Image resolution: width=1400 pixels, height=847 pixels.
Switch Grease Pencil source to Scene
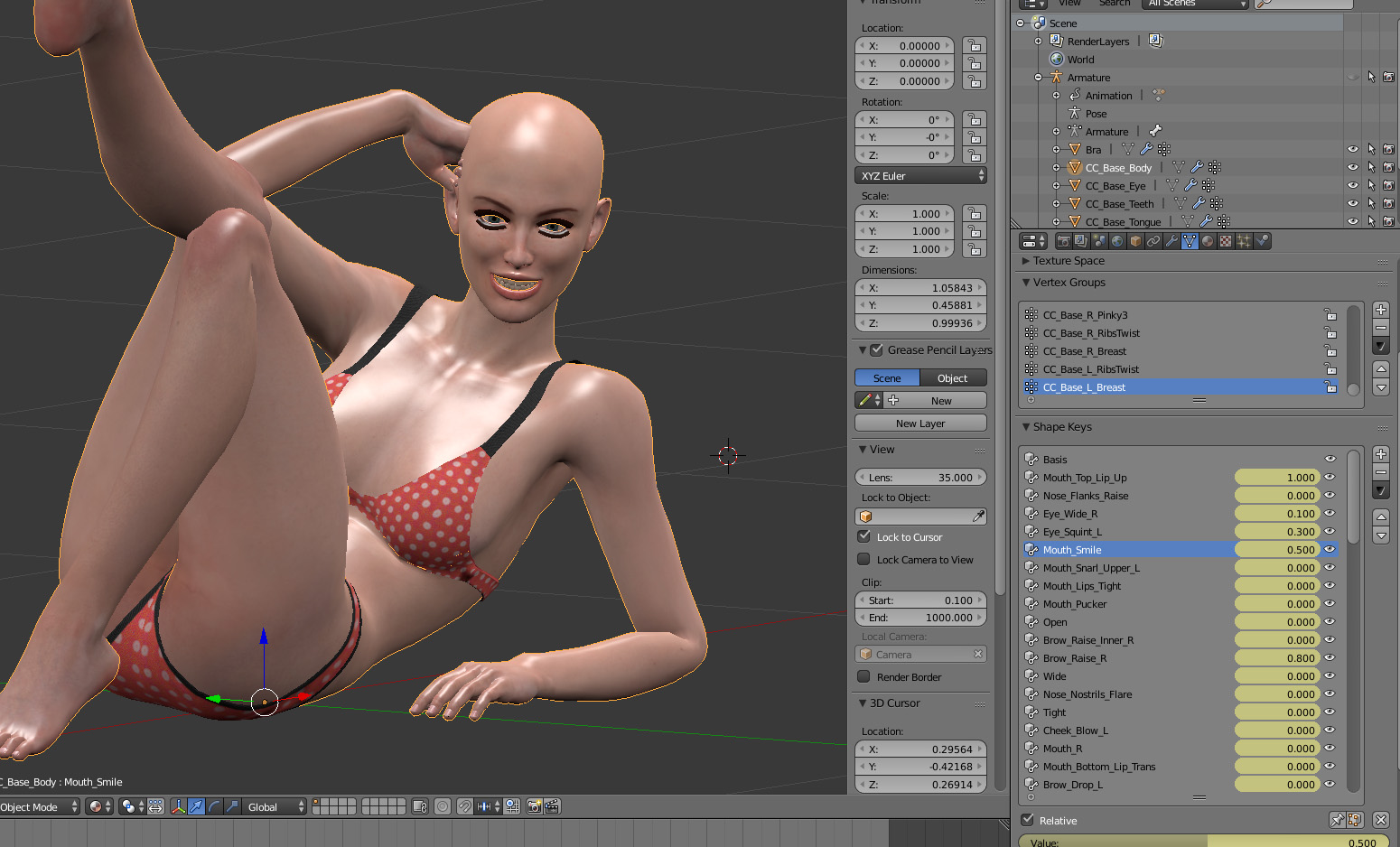pyautogui.click(x=887, y=377)
